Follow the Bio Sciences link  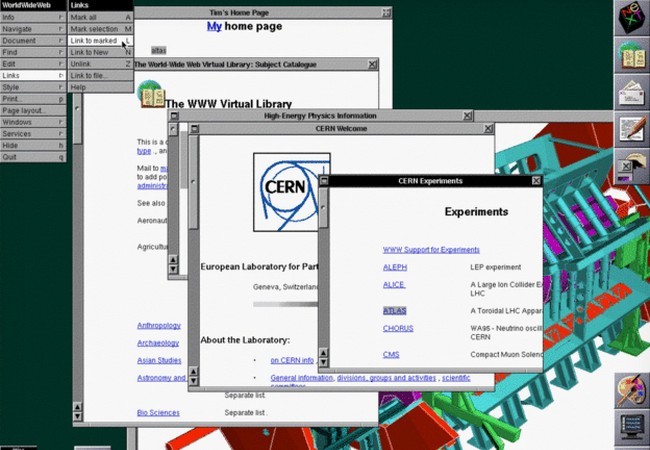pos(158,413)
